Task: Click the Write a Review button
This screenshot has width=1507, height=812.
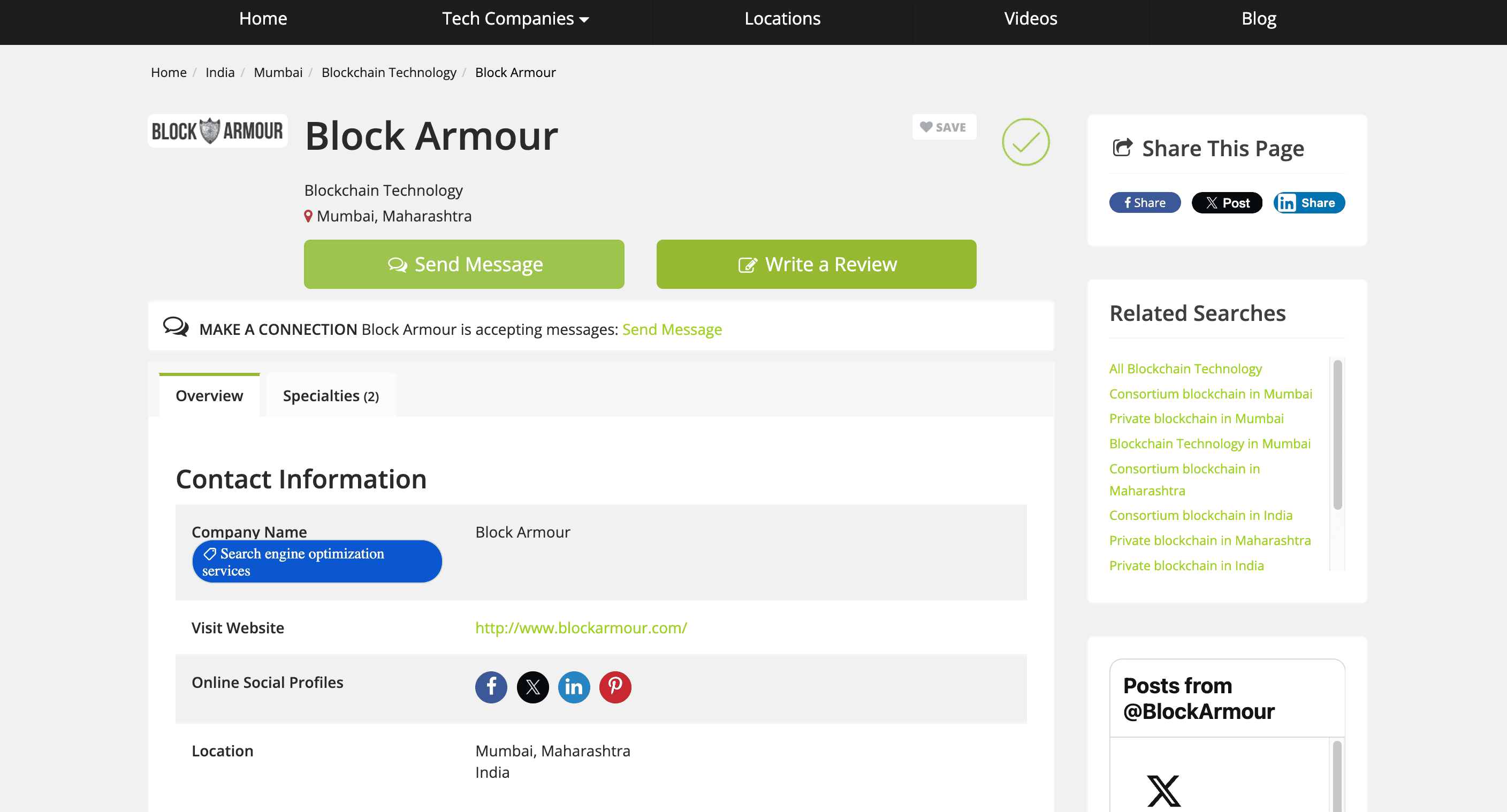Action: (x=816, y=264)
